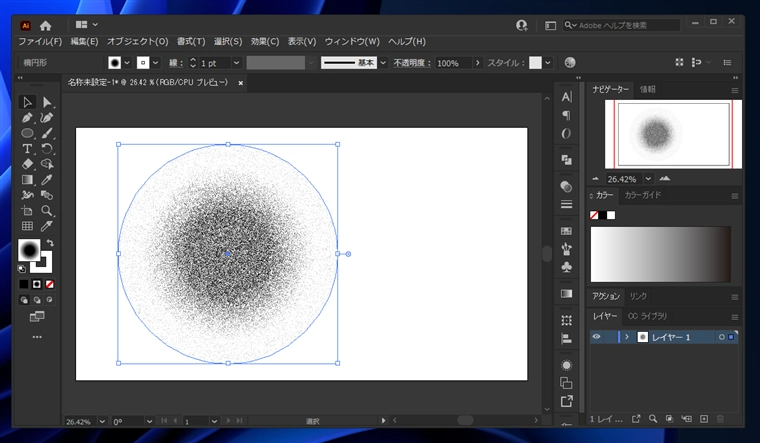Click 不透明度 label in control bar
This screenshot has height=443, width=760.
click(412, 63)
